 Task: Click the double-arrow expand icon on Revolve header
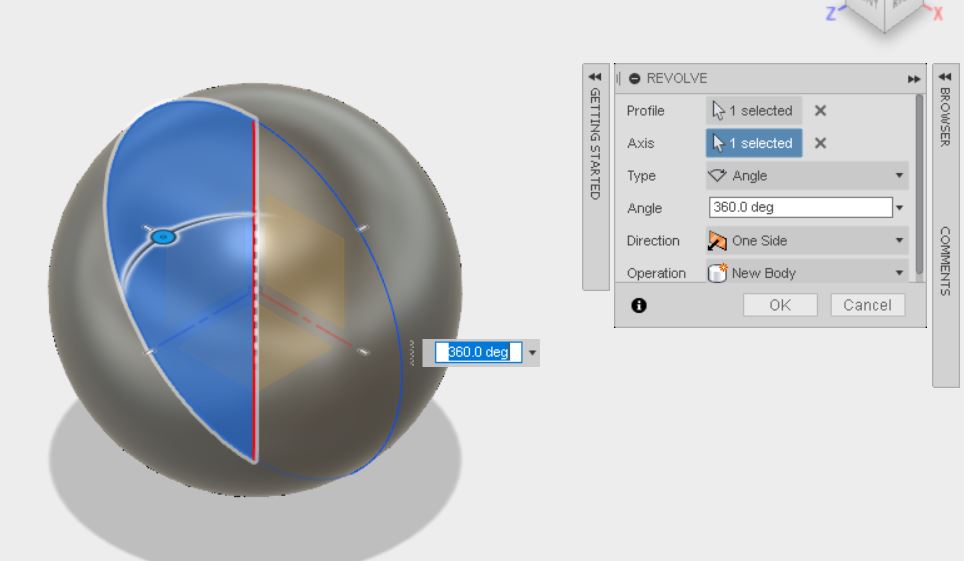click(914, 79)
